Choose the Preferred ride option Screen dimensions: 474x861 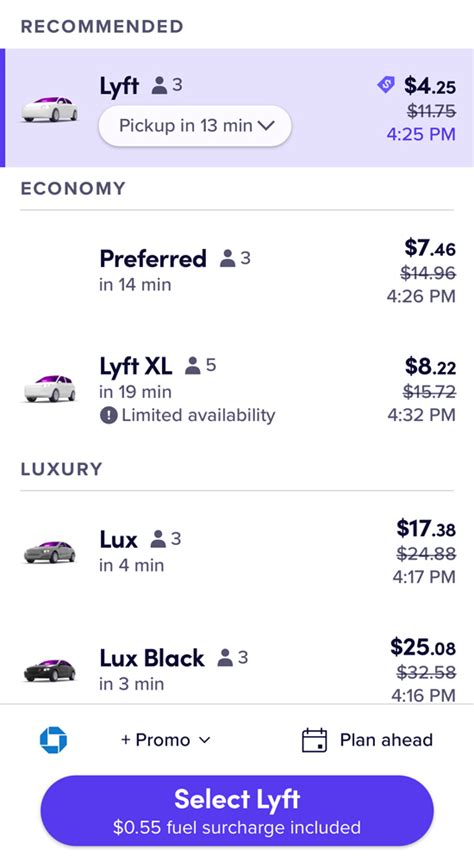pos(237,271)
